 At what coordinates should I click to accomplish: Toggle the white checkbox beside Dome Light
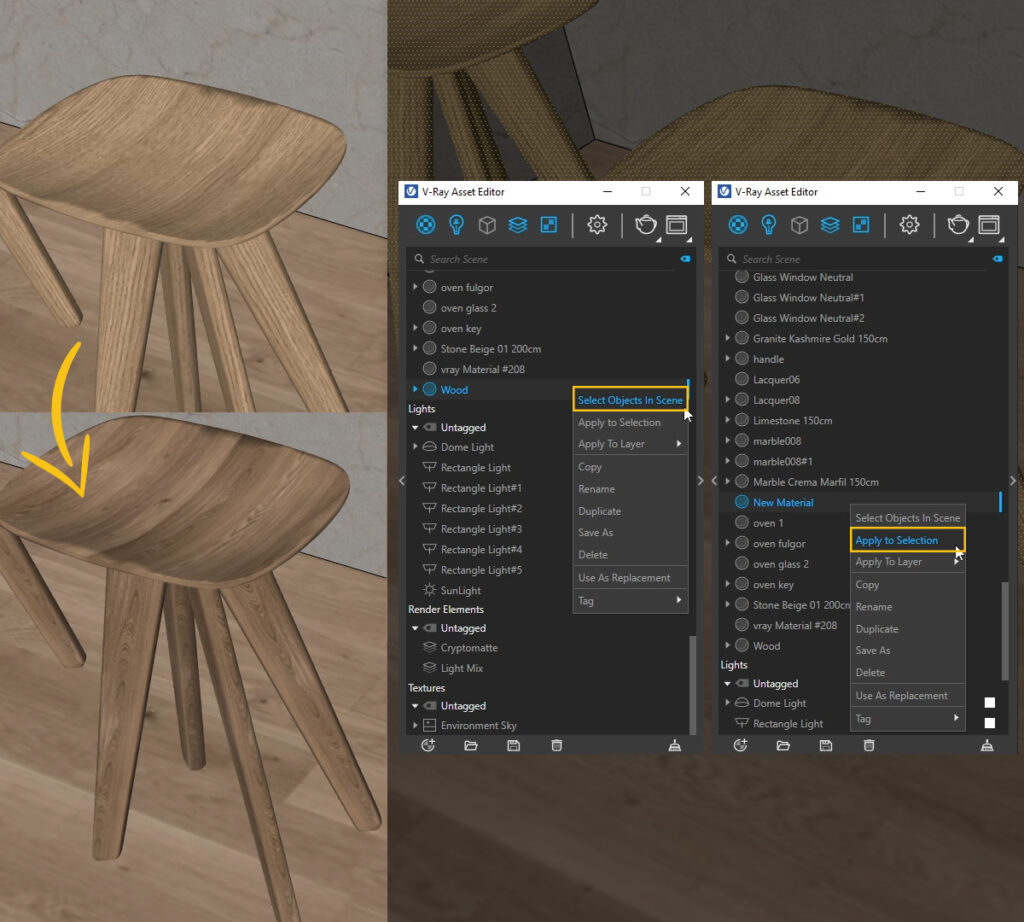(989, 703)
